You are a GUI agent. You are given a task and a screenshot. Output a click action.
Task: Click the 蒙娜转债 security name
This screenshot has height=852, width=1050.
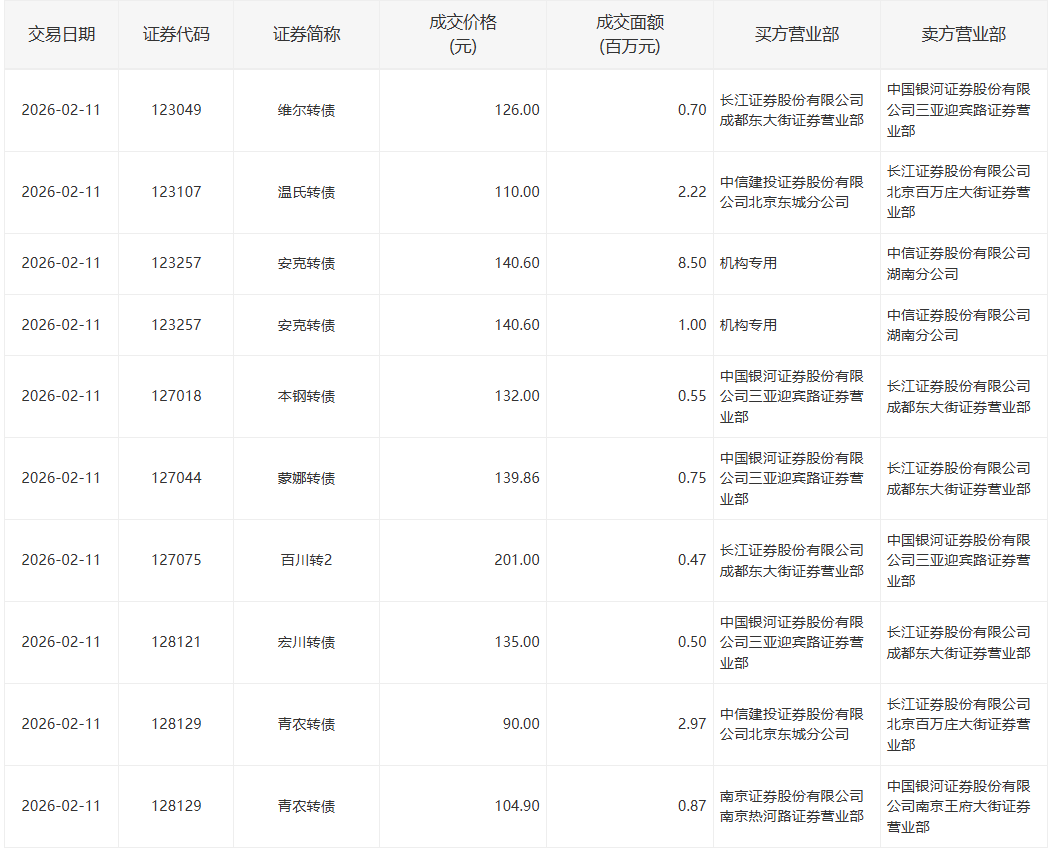click(x=306, y=478)
